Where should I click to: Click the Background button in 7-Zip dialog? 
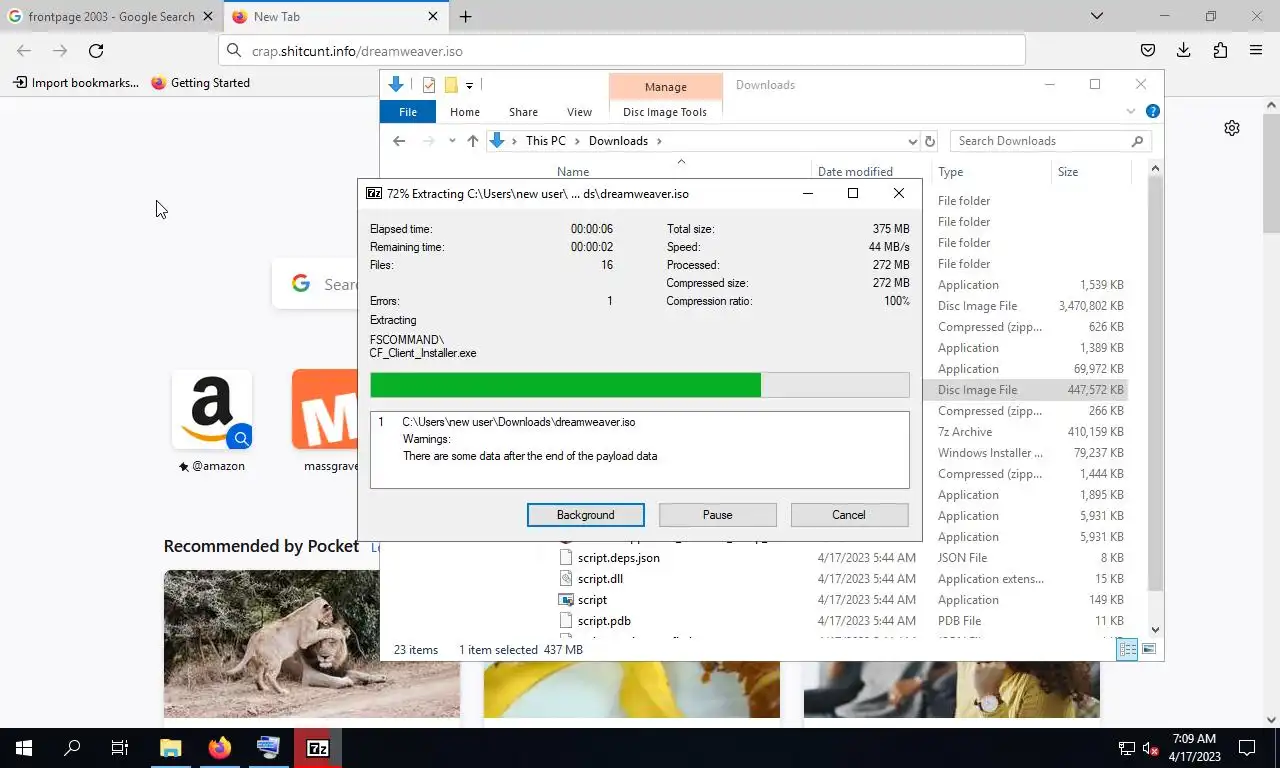click(586, 515)
